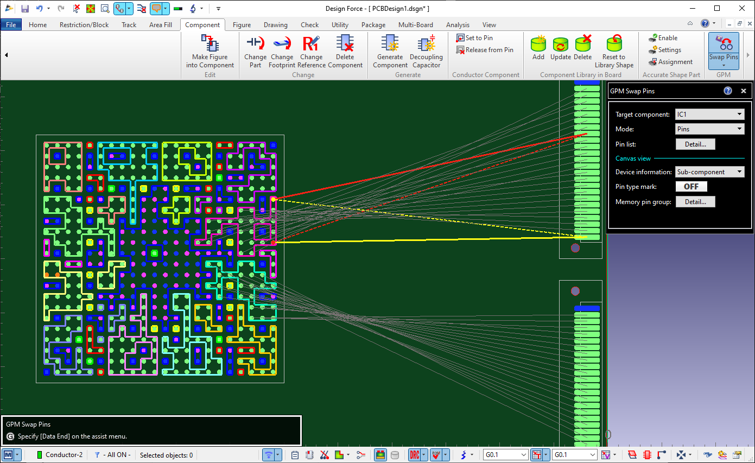
Task: Activate the Swap Pins tool
Action: (723, 48)
